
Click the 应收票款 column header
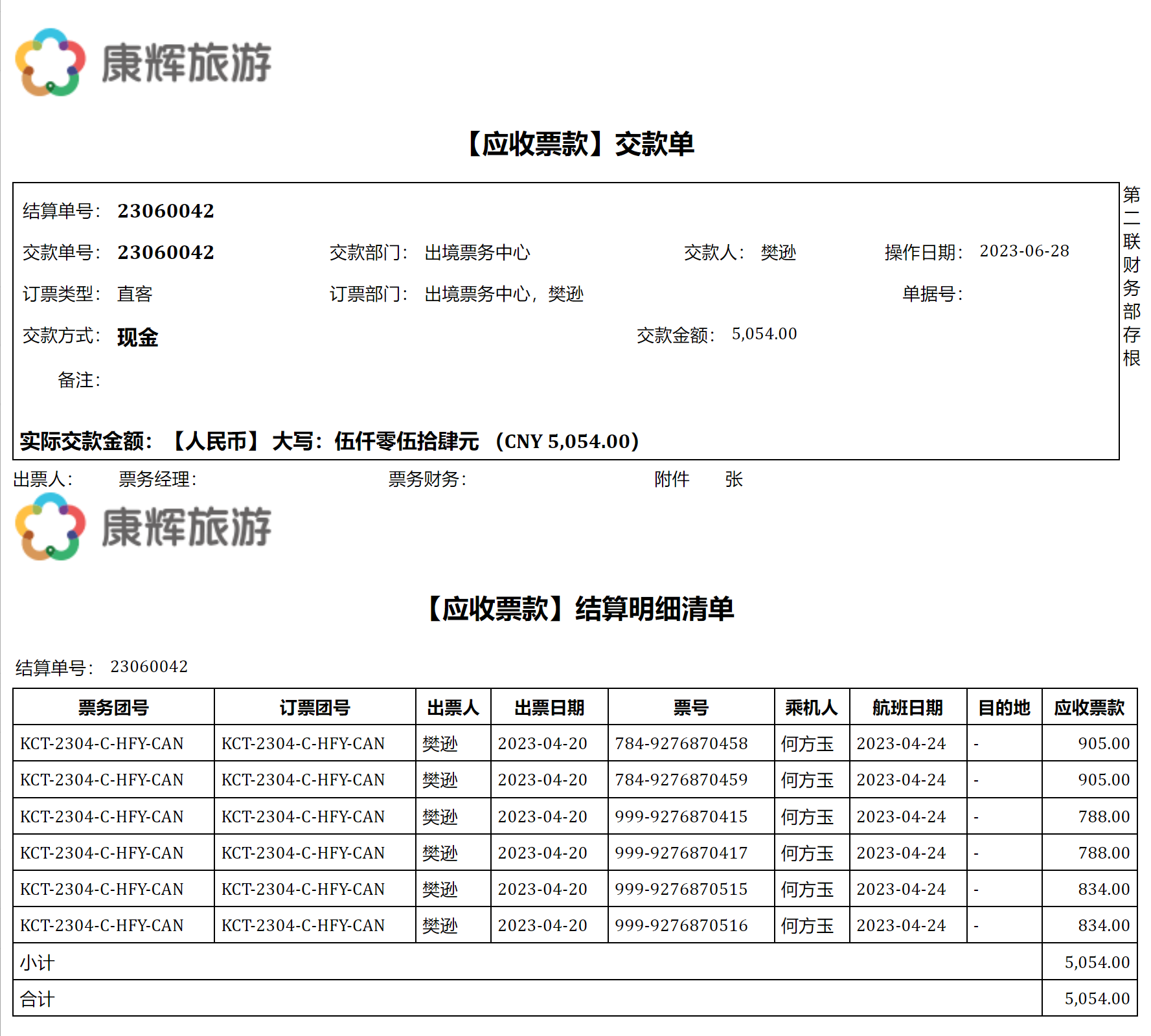tap(1089, 707)
